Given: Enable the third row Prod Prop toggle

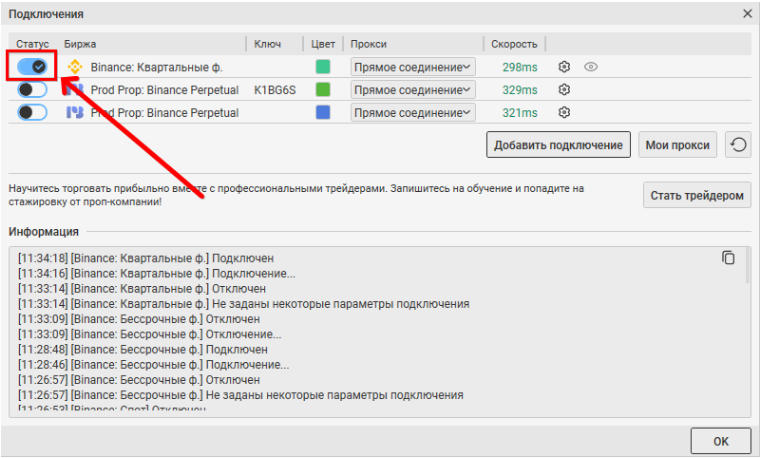Looking at the screenshot, I should click(33, 113).
